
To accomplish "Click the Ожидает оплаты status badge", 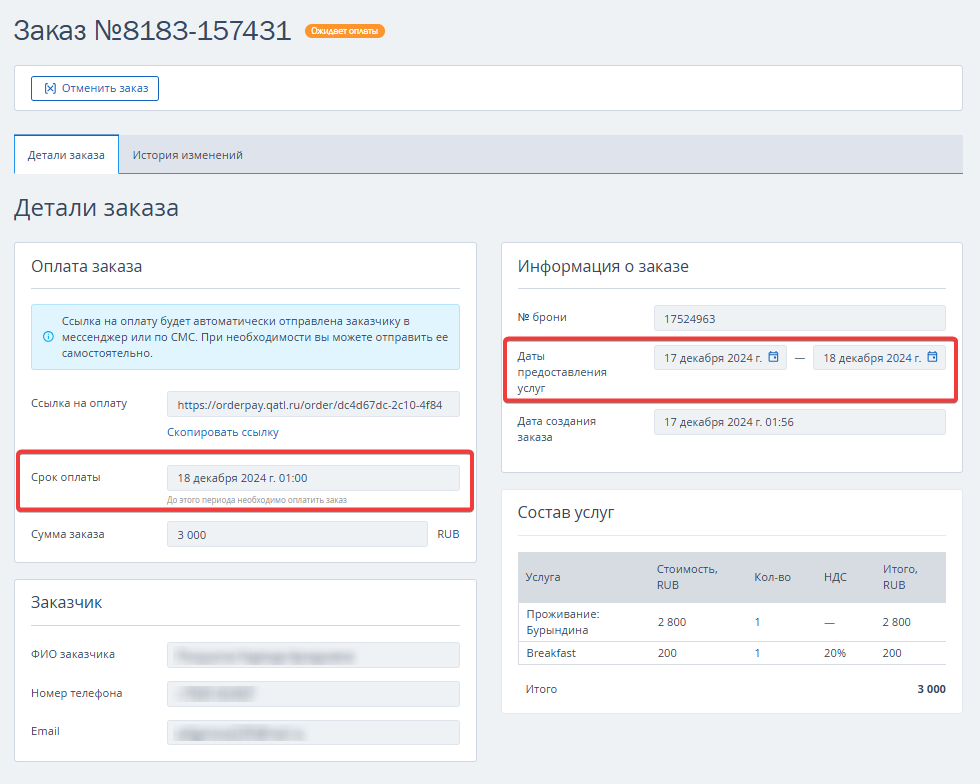I will [x=344, y=31].
